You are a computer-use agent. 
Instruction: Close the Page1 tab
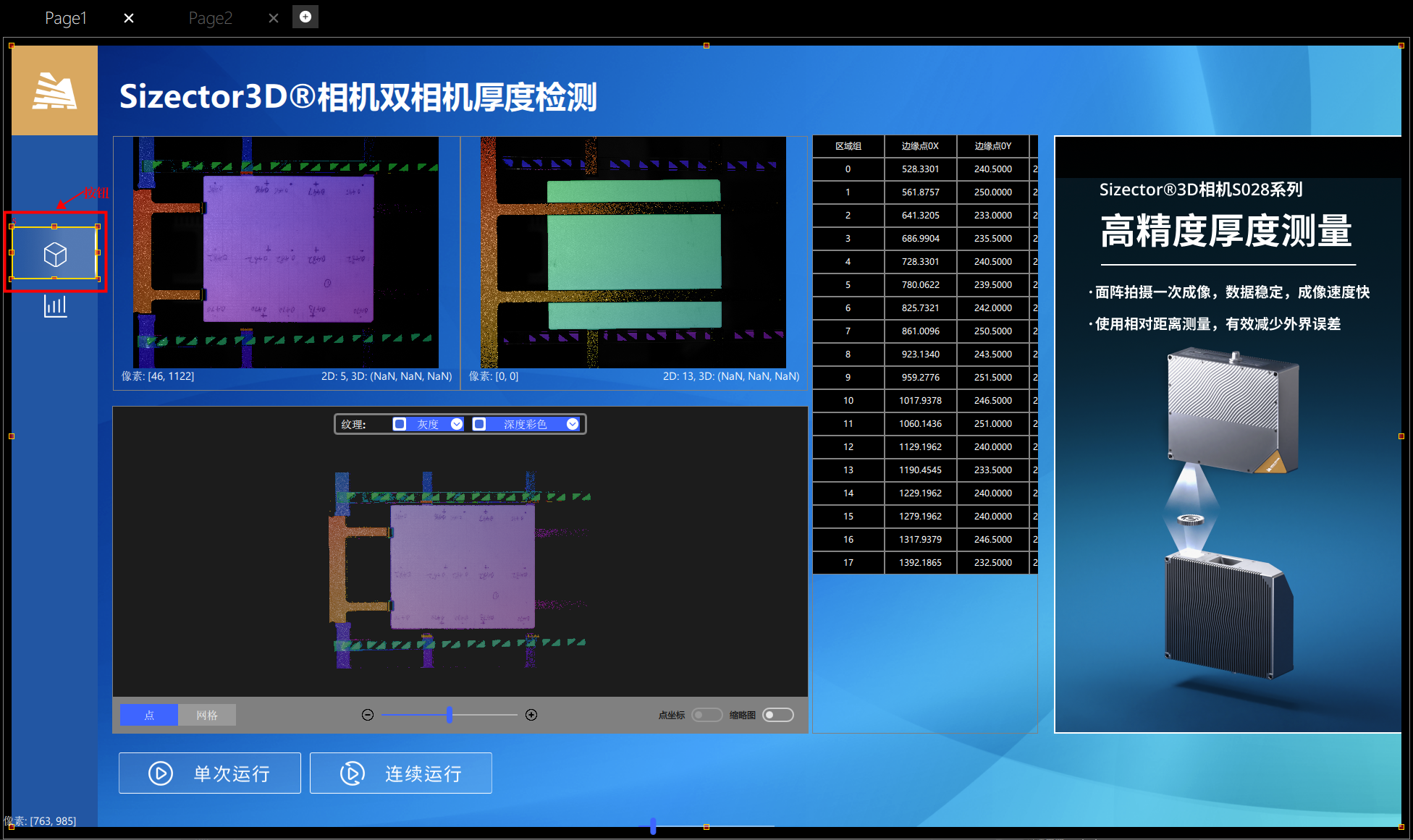pos(129,18)
